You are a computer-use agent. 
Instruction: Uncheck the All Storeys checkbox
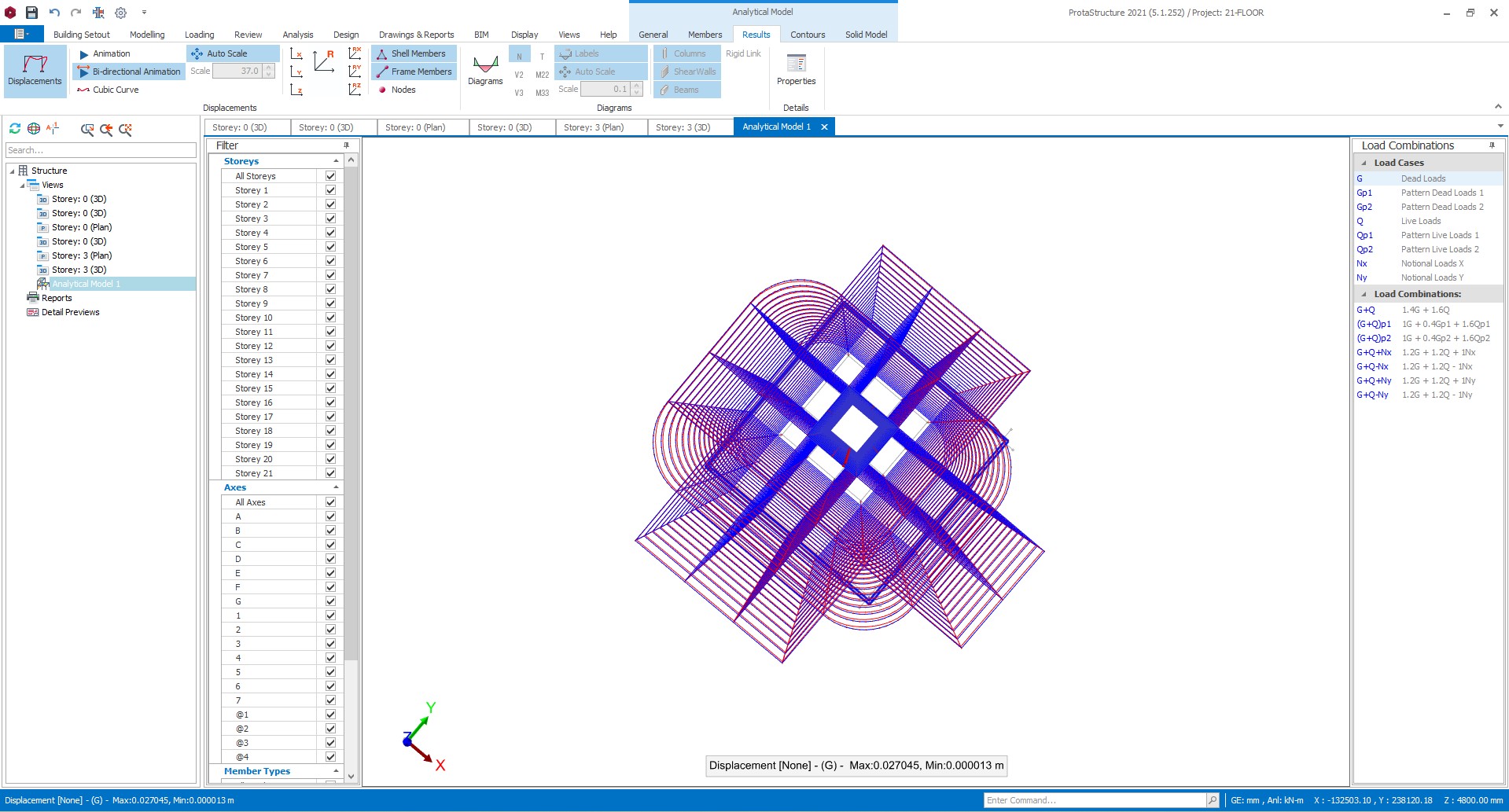click(330, 176)
